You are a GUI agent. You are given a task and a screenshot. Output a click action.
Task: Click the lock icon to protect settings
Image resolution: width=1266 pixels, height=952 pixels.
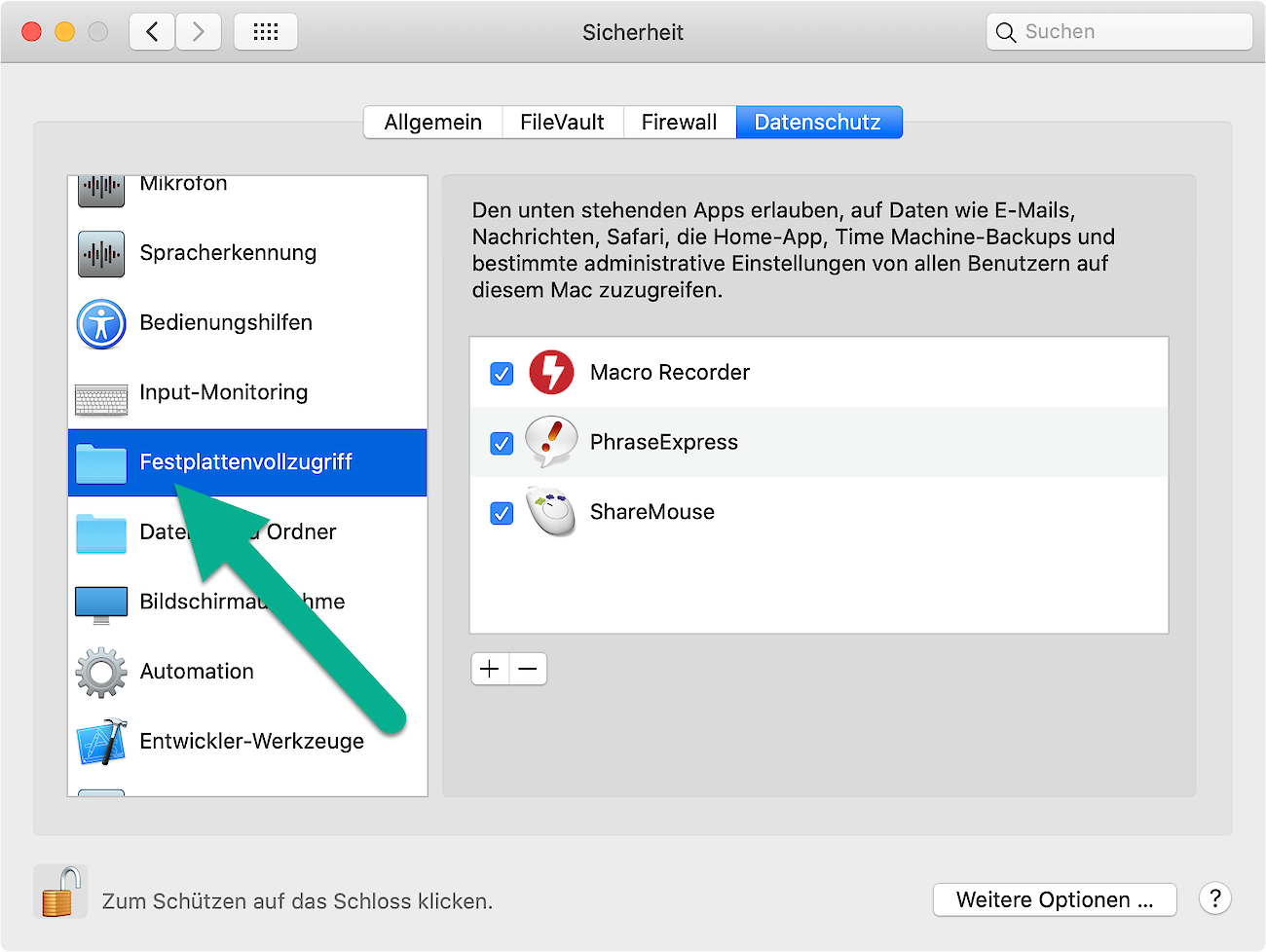point(59,893)
